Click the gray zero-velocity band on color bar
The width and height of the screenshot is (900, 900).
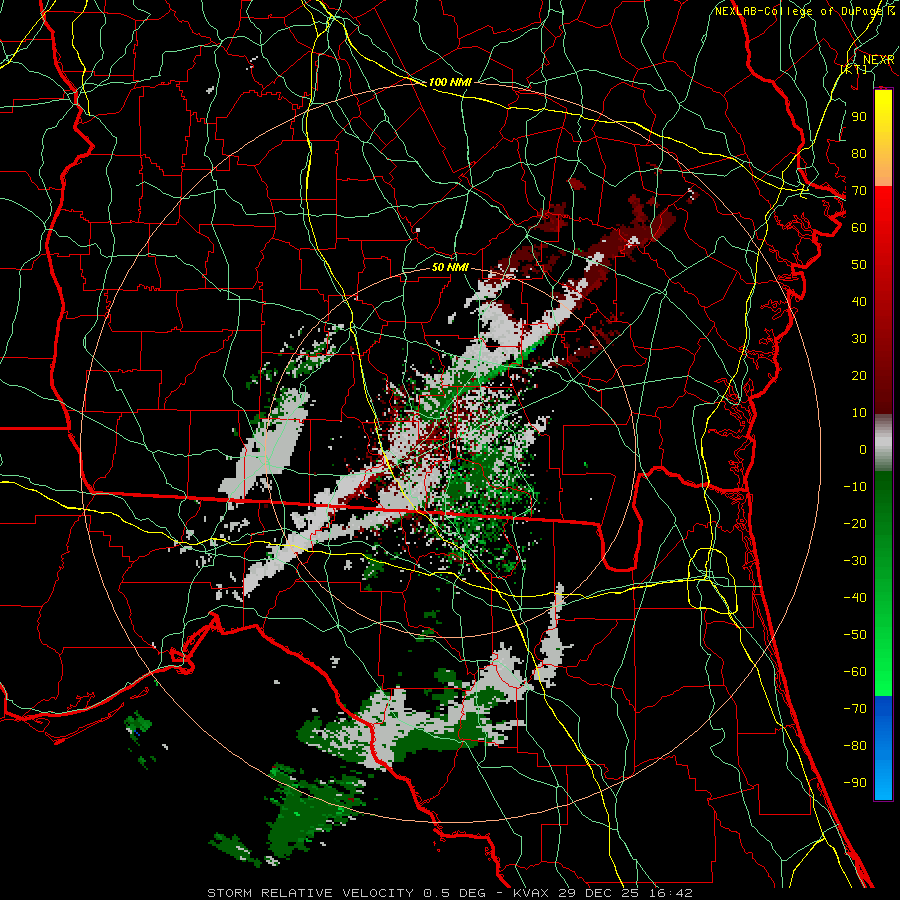(883, 442)
